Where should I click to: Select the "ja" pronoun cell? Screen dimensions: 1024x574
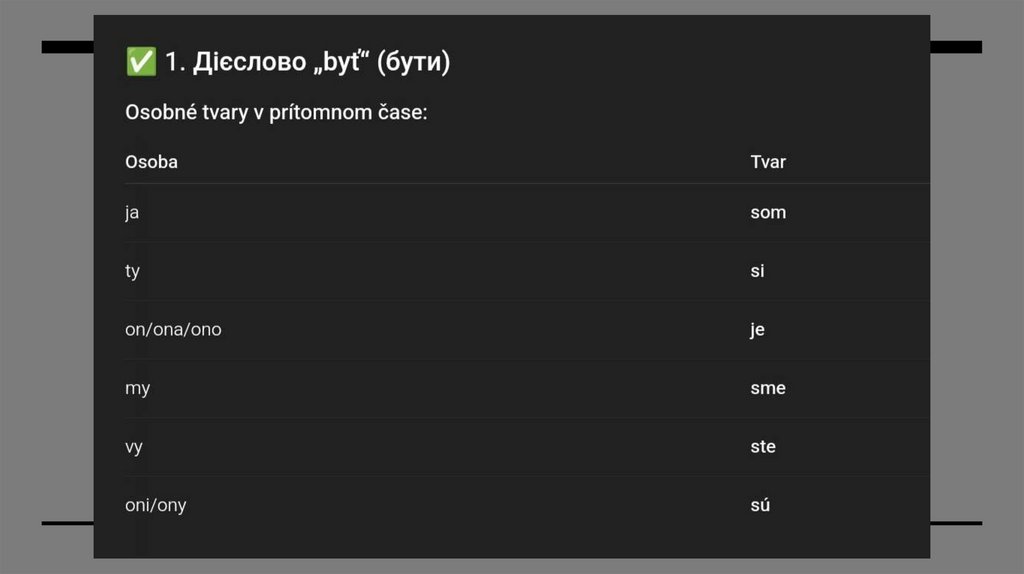pos(132,212)
